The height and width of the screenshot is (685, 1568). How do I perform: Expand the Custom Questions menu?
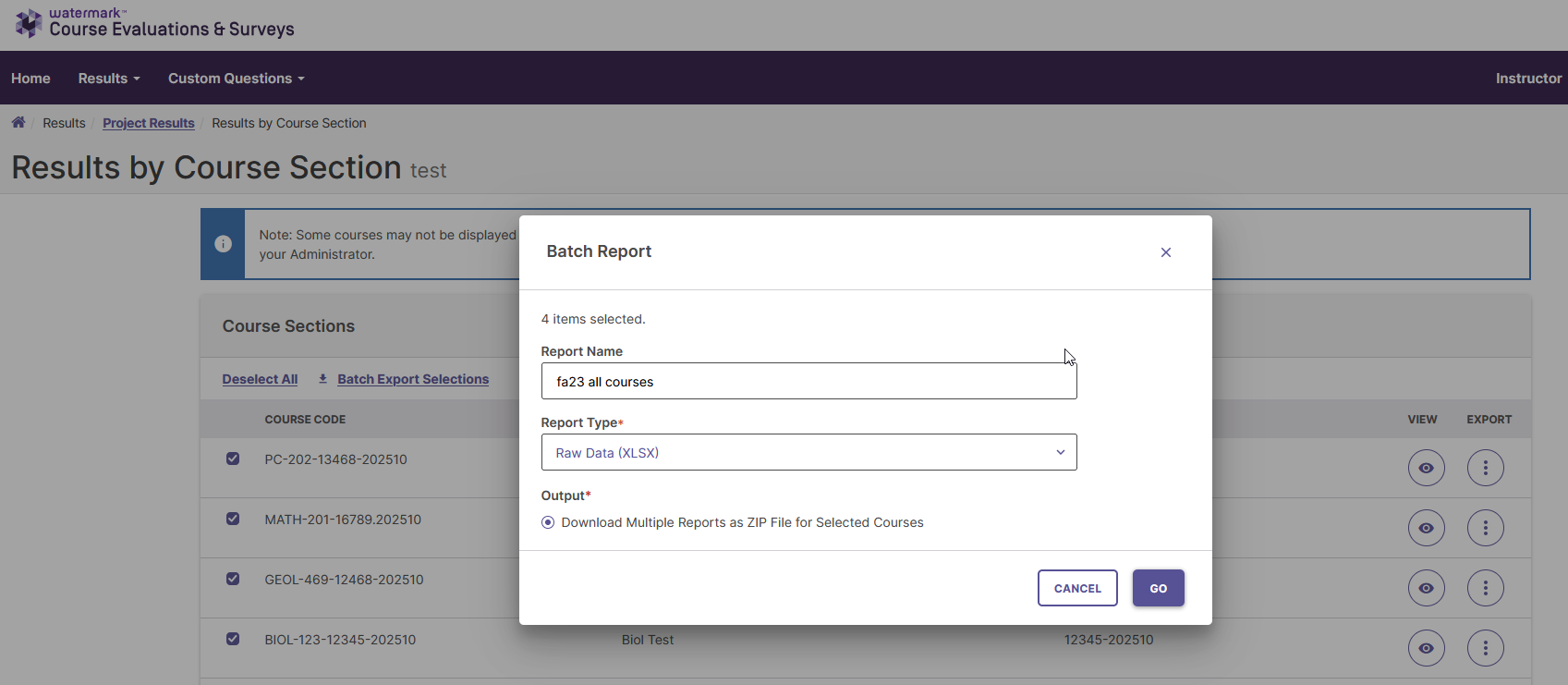click(x=237, y=79)
